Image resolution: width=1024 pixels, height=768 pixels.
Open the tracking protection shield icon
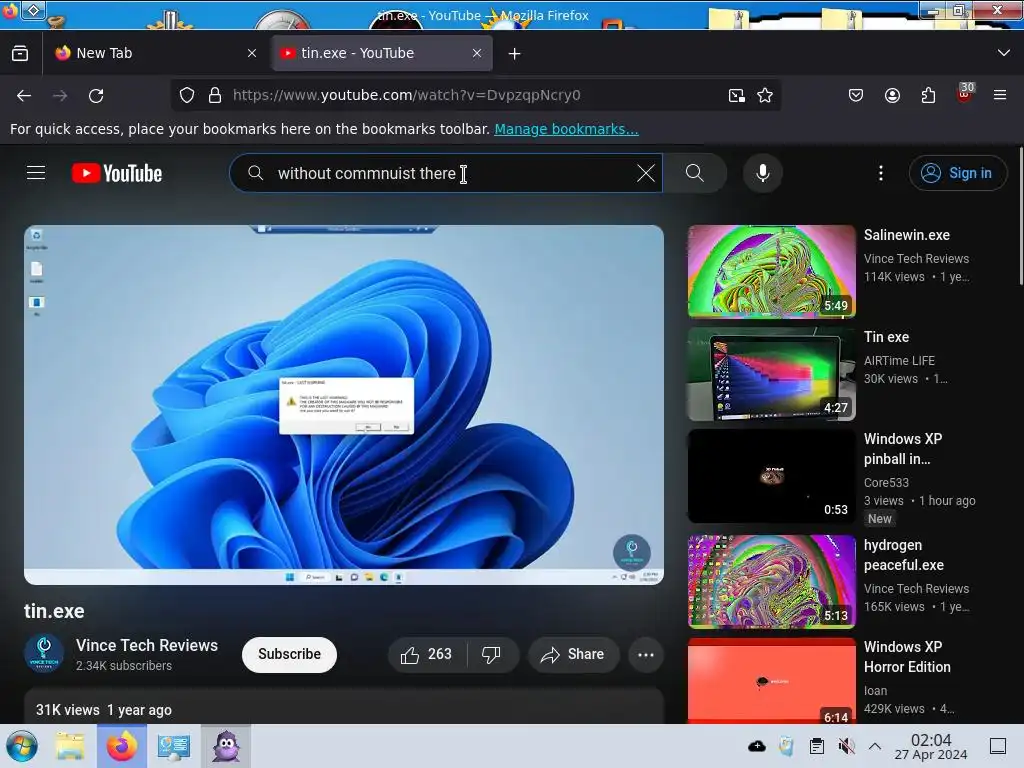pyautogui.click(x=187, y=95)
